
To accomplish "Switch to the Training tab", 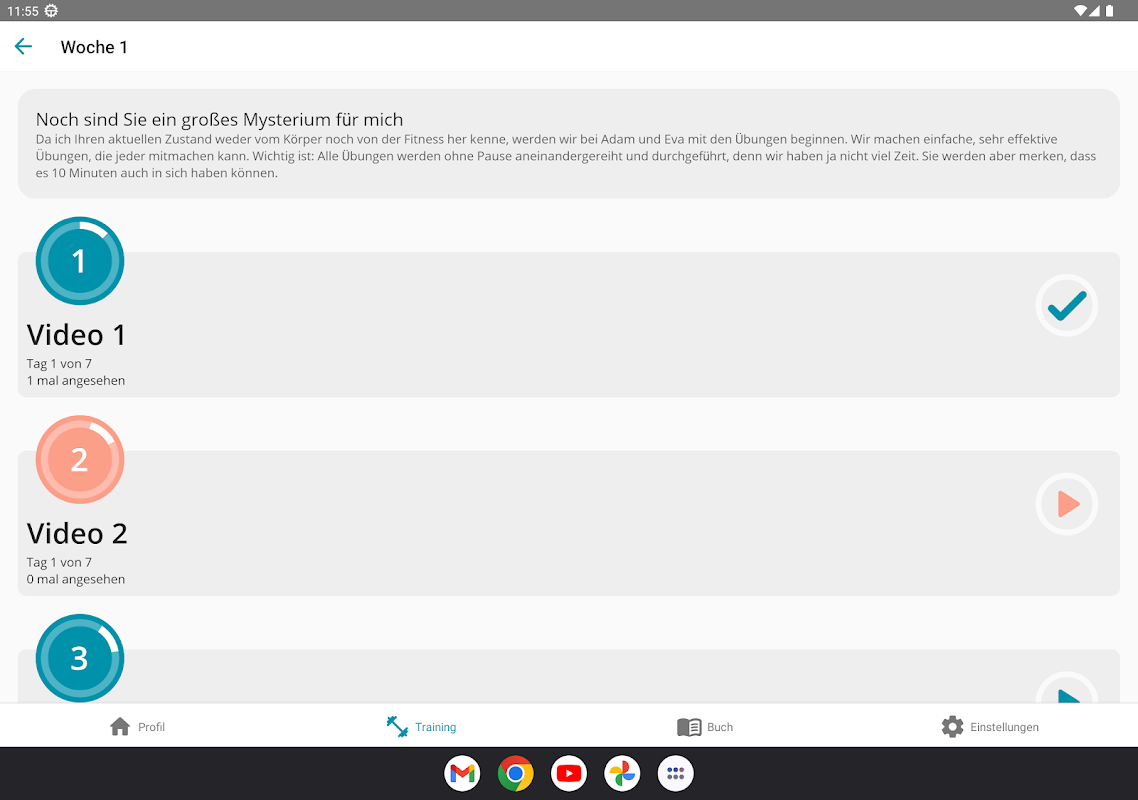I will [x=421, y=727].
